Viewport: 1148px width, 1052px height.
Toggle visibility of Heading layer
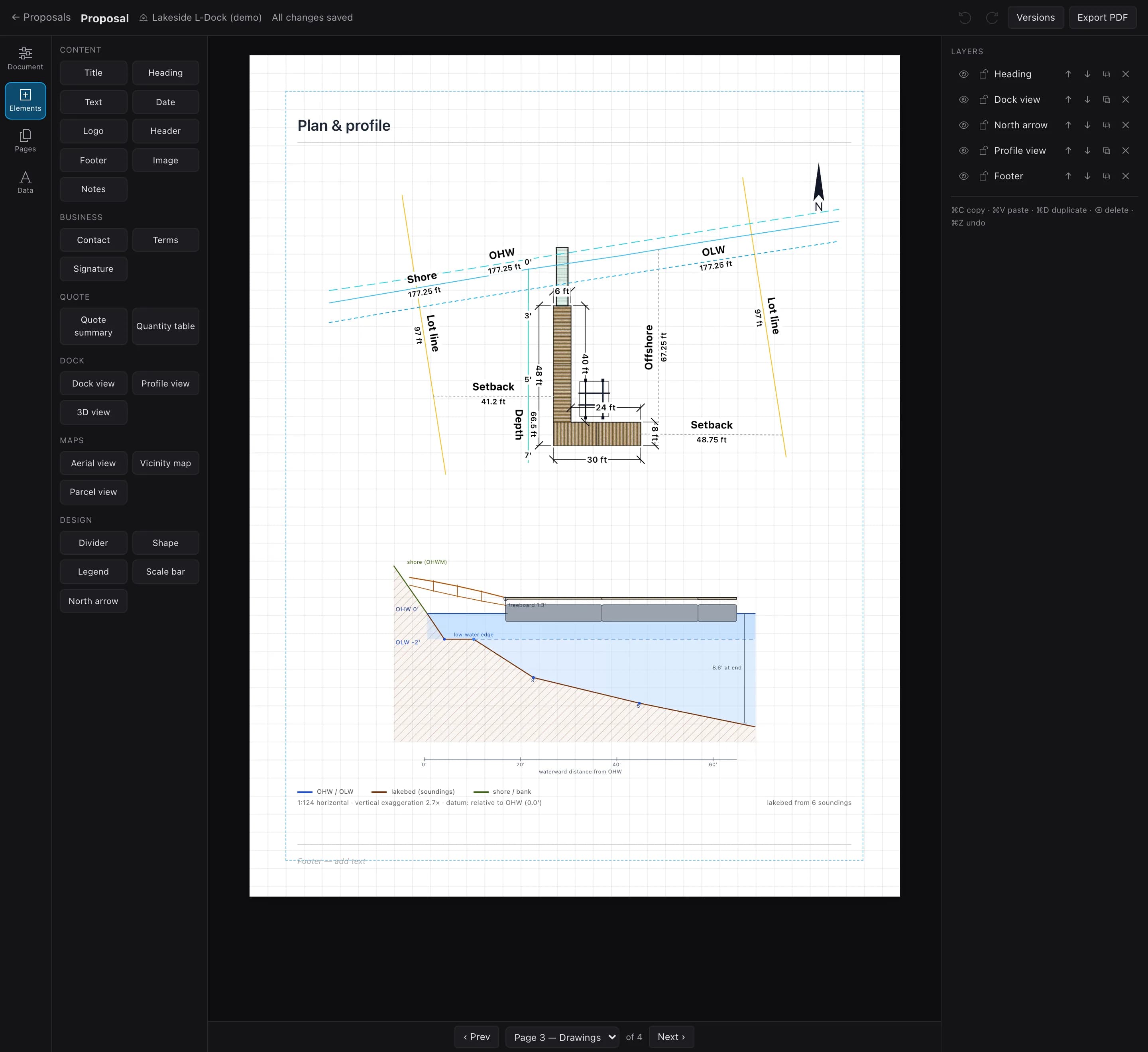point(963,74)
